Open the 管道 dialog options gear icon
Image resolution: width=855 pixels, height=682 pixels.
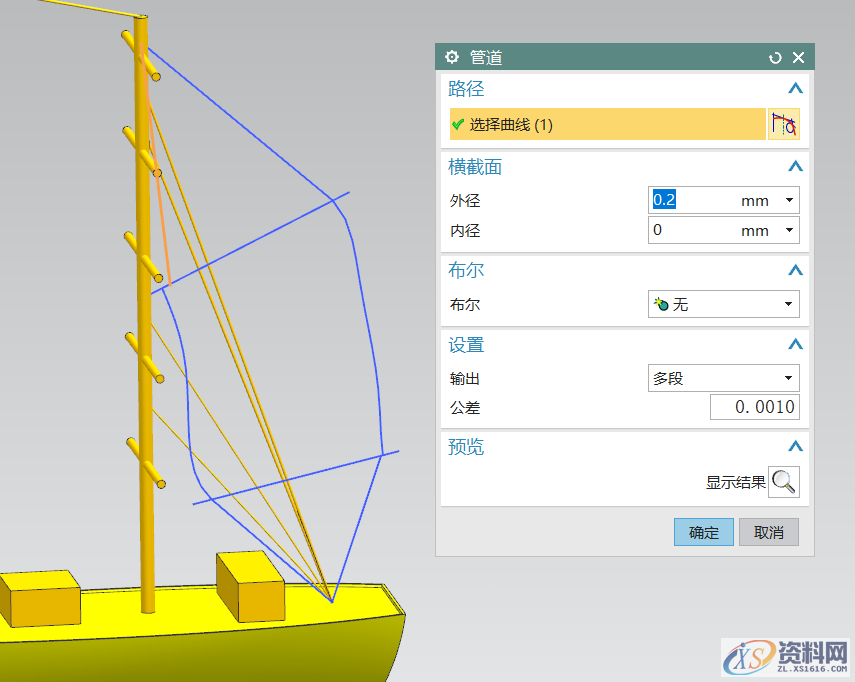[x=452, y=57]
